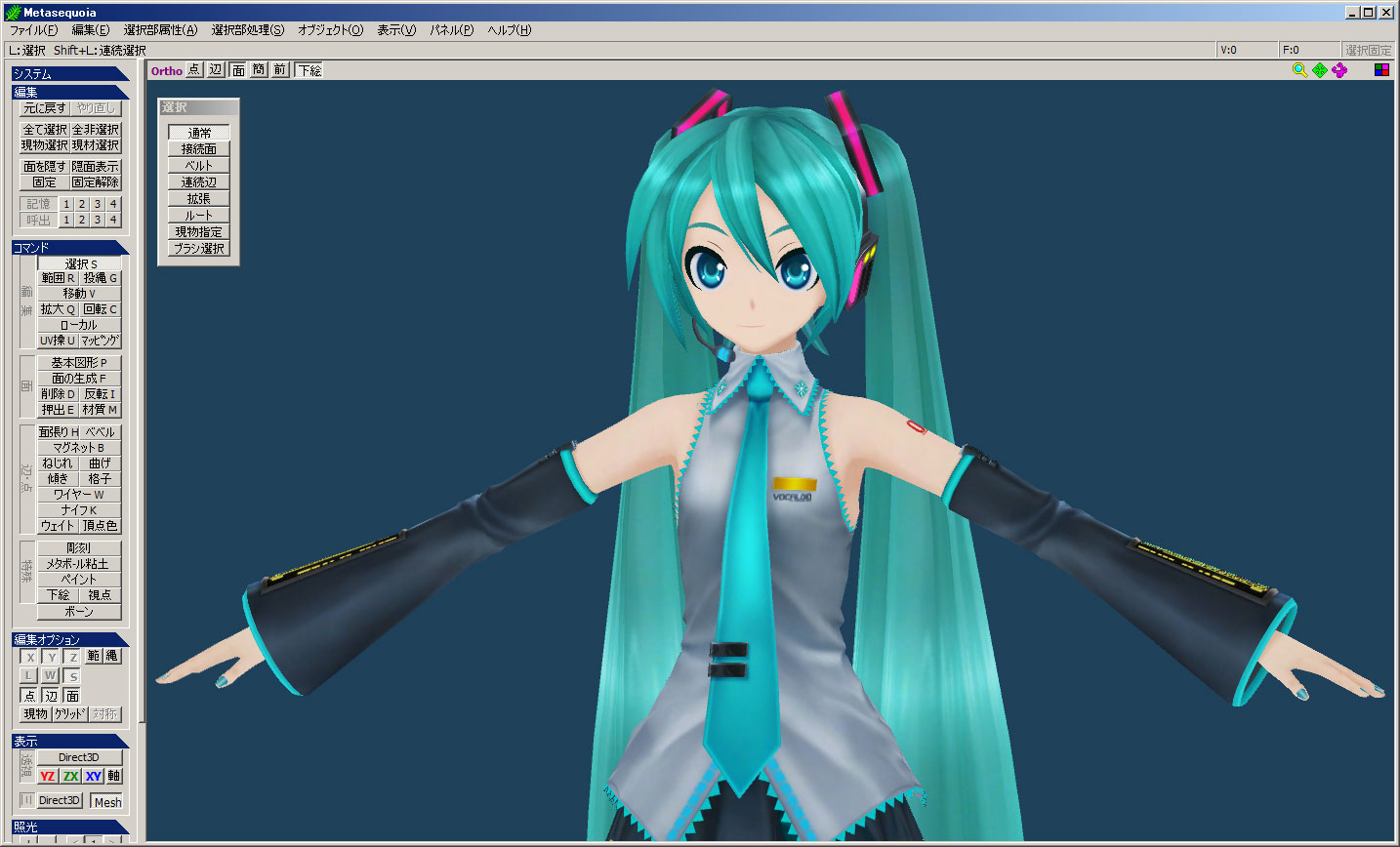Click the four-color viewport split icon

[x=1381, y=70]
